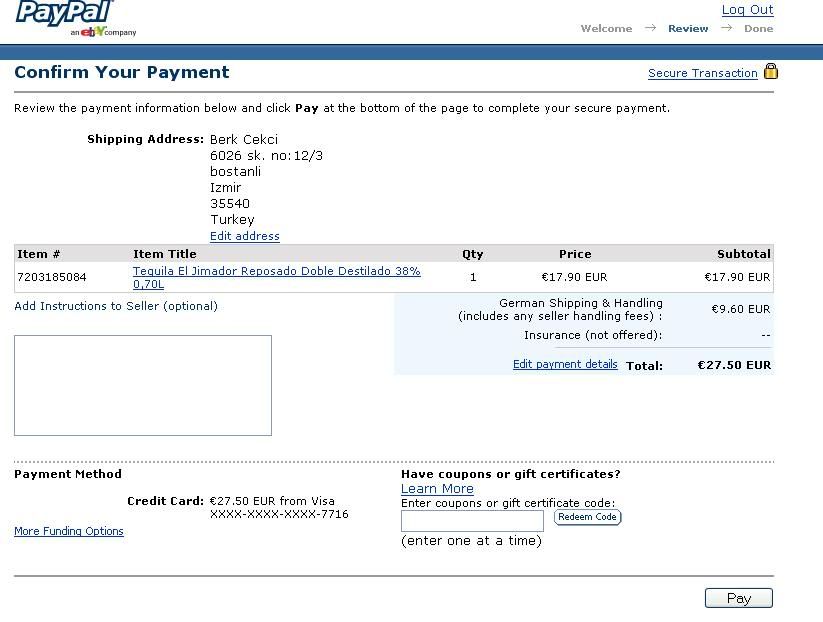Select the Done step in progress bar
Viewport: 823px width, 622px height.
(x=758, y=28)
